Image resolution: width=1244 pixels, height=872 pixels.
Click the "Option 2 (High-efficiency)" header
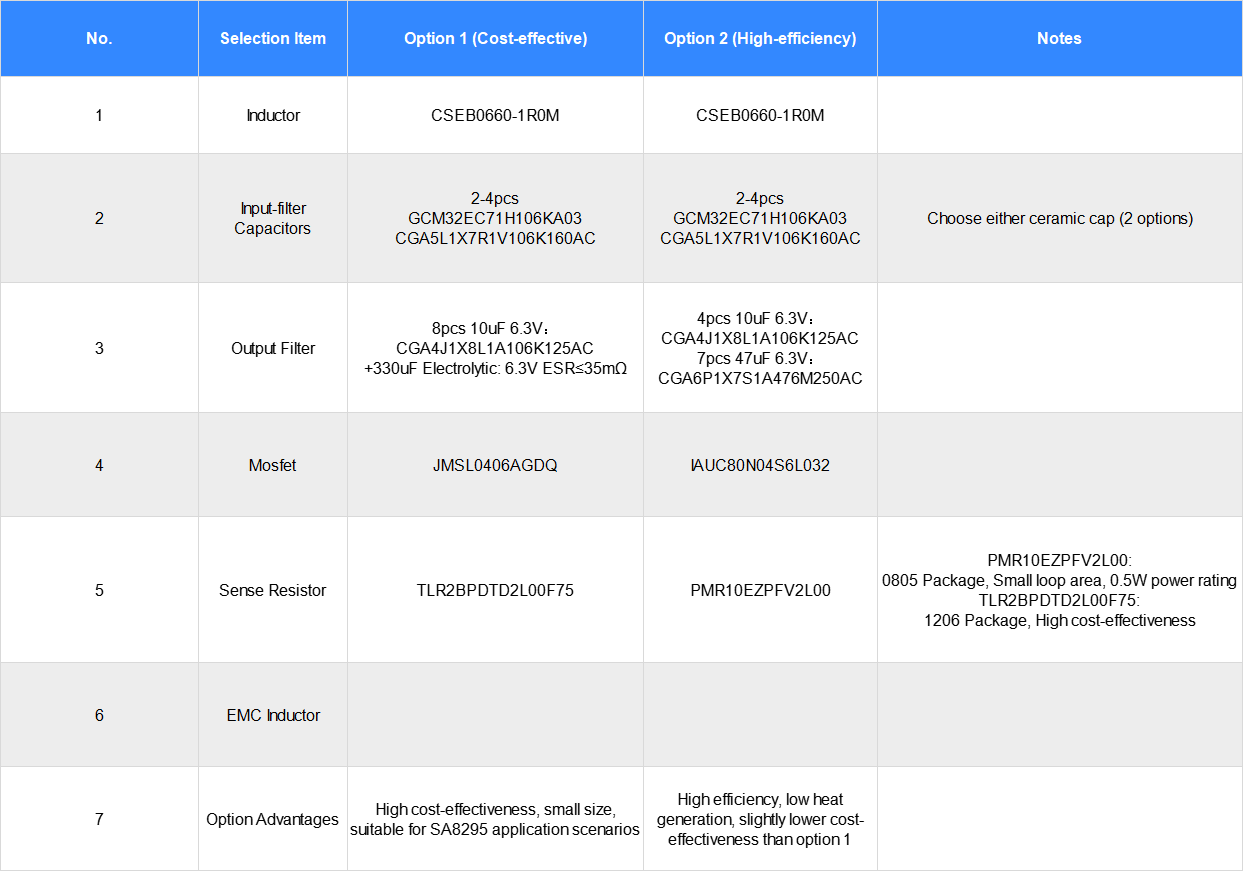[760, 39]
